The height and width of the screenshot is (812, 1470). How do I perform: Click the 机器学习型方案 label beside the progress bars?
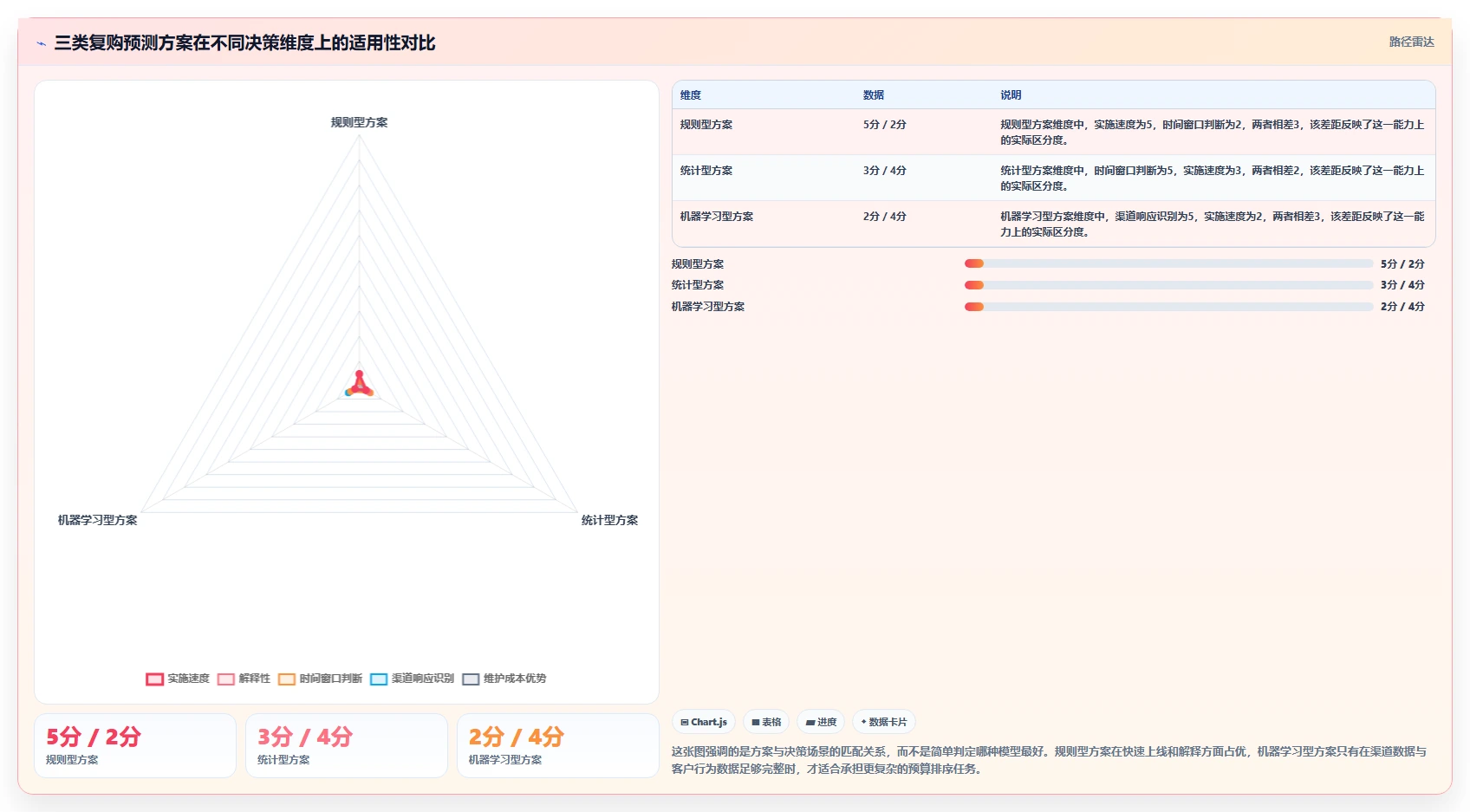point(708,307)
